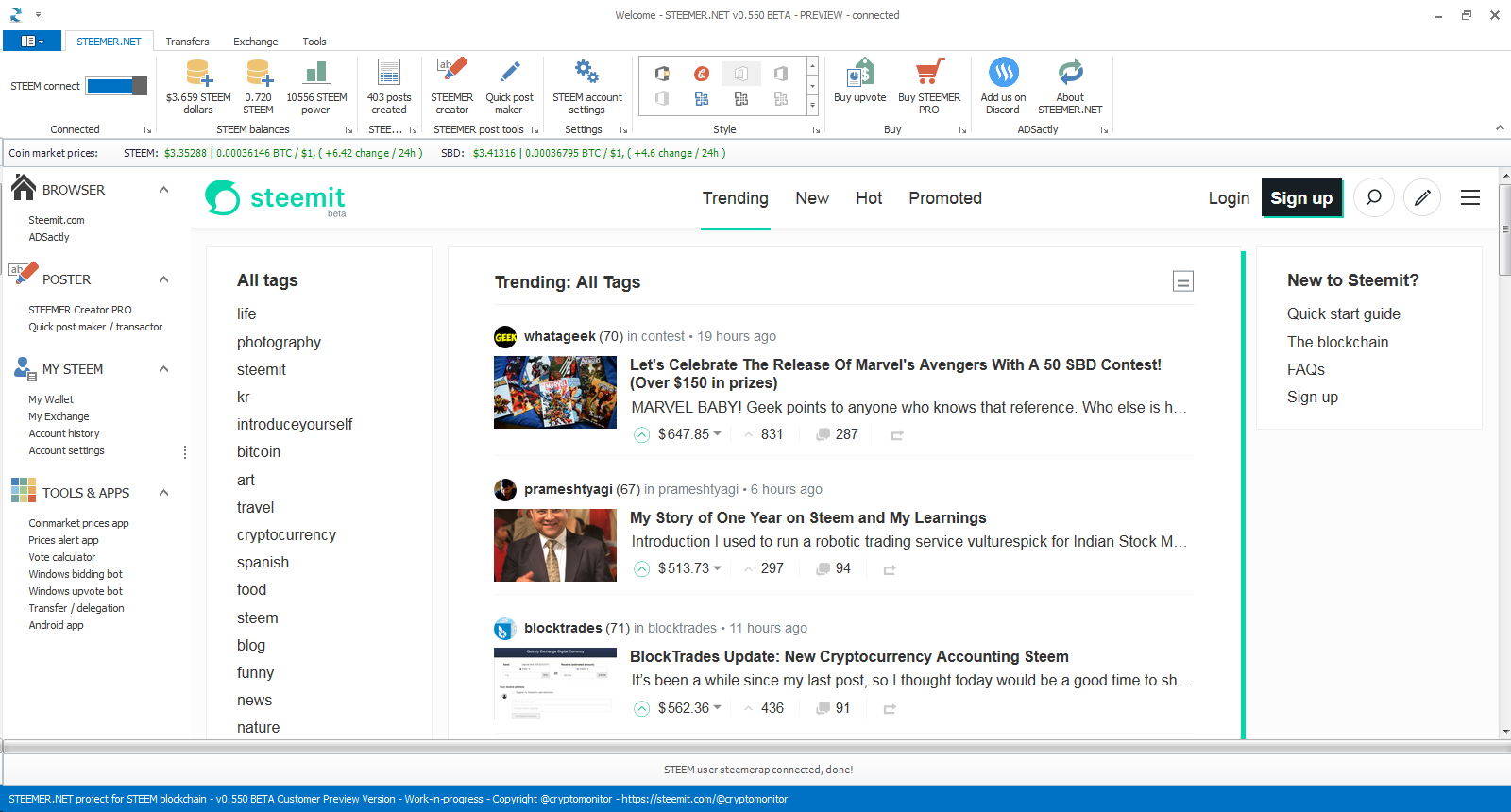Open Steemit.com in BROWSER sidebar

[57, 220]
